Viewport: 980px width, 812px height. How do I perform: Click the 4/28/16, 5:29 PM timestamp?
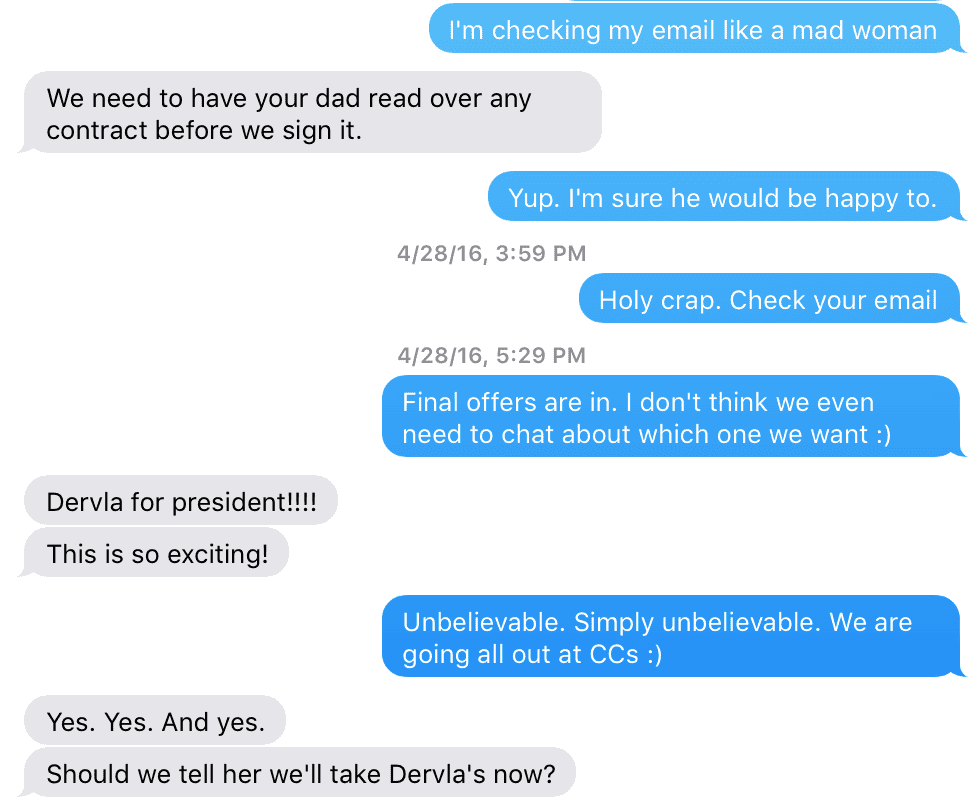pyautogui.click(x=491, y=355)
